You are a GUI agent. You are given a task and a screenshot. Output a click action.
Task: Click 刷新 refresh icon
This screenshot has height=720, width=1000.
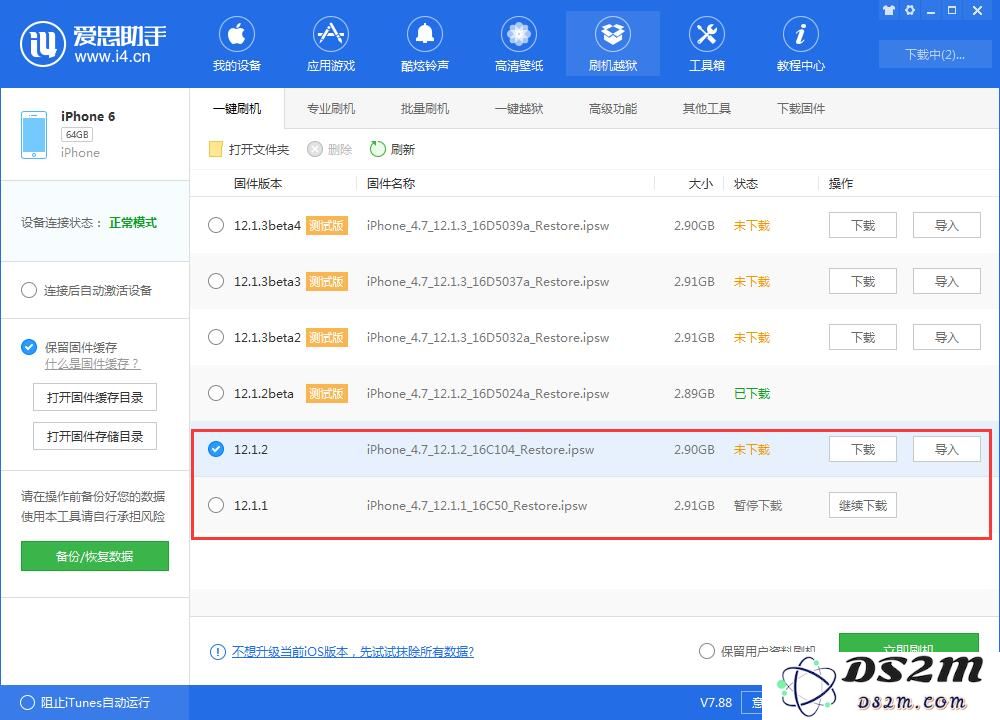pyautogui.click(x=378, y=149)
